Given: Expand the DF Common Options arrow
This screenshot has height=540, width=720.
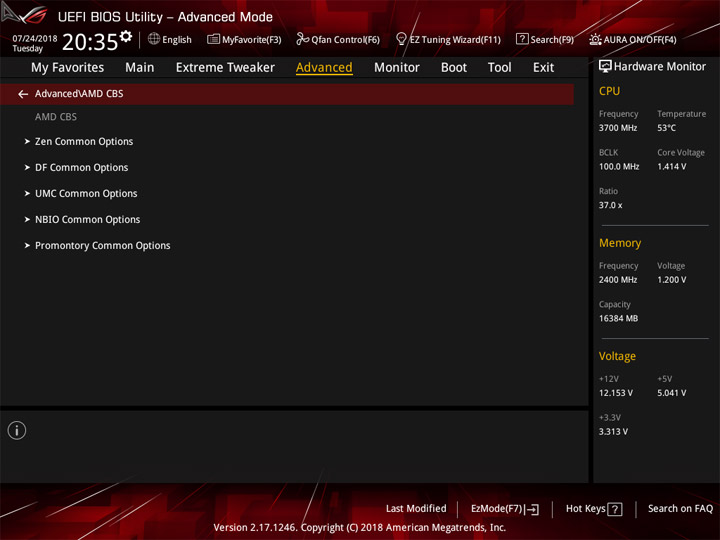Looking at the screenshot, I should (27, 168).
